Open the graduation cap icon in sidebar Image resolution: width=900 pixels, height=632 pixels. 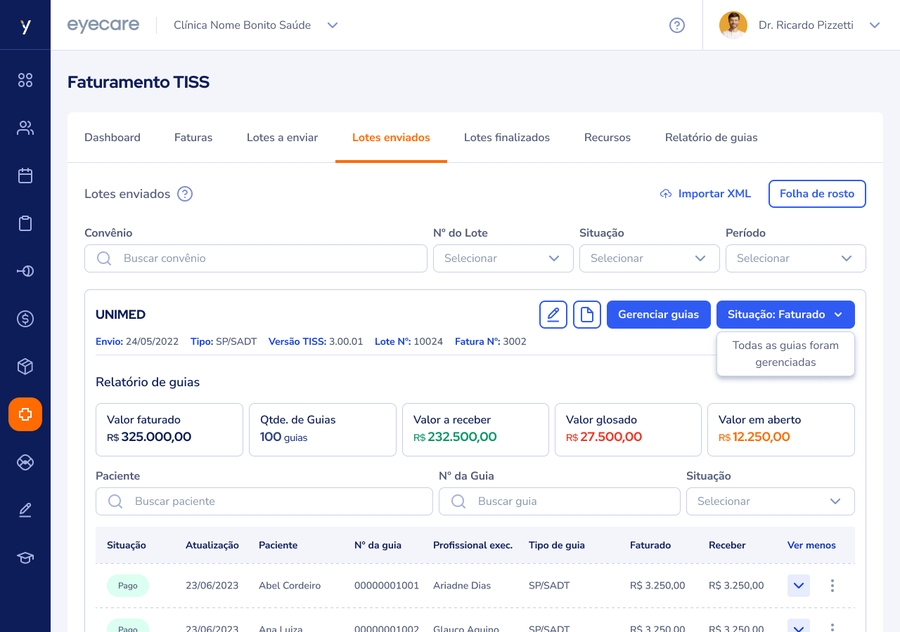point(25,558)
